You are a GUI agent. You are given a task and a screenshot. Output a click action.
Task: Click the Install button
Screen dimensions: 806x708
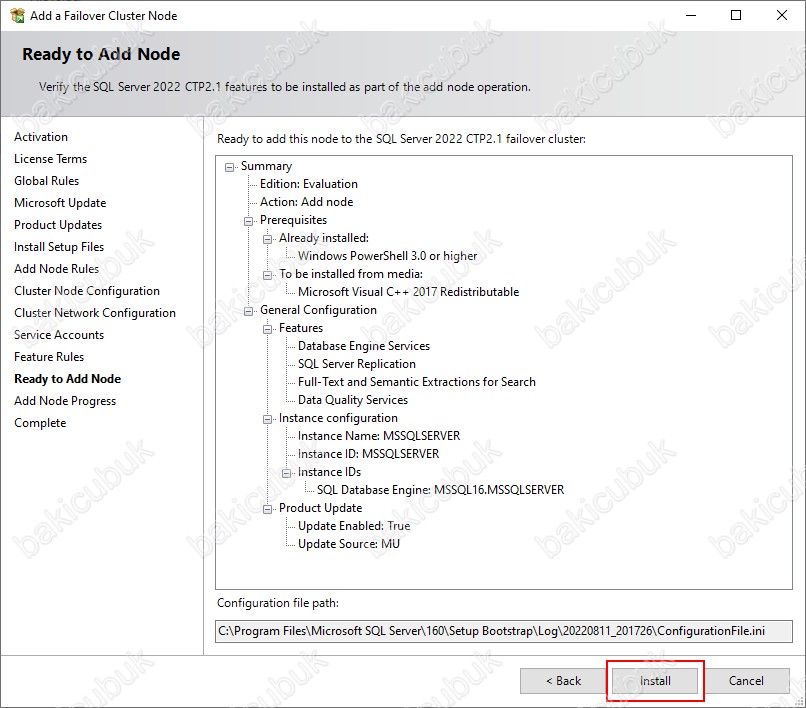pyautogui.click(x=655, y=681)
